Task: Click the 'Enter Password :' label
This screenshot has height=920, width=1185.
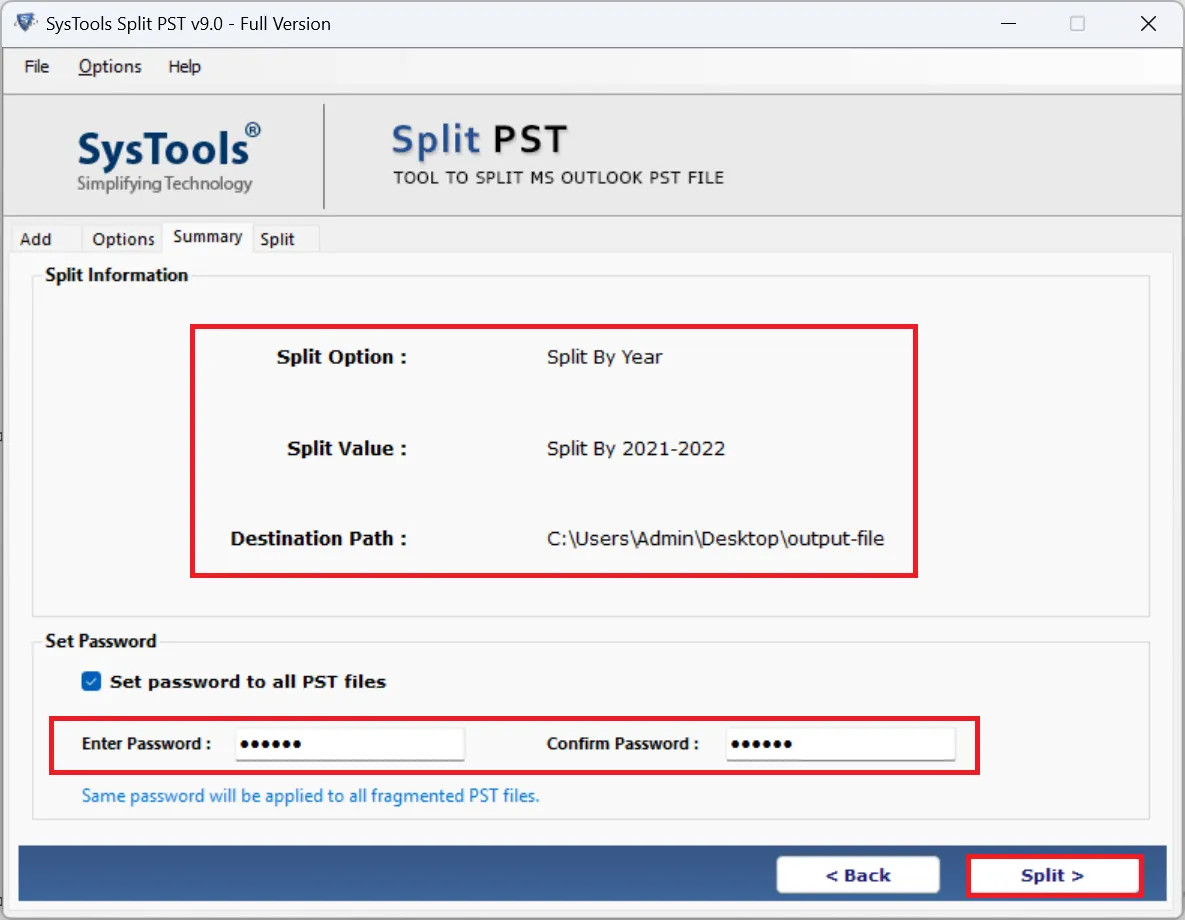Action: (147, 744)
